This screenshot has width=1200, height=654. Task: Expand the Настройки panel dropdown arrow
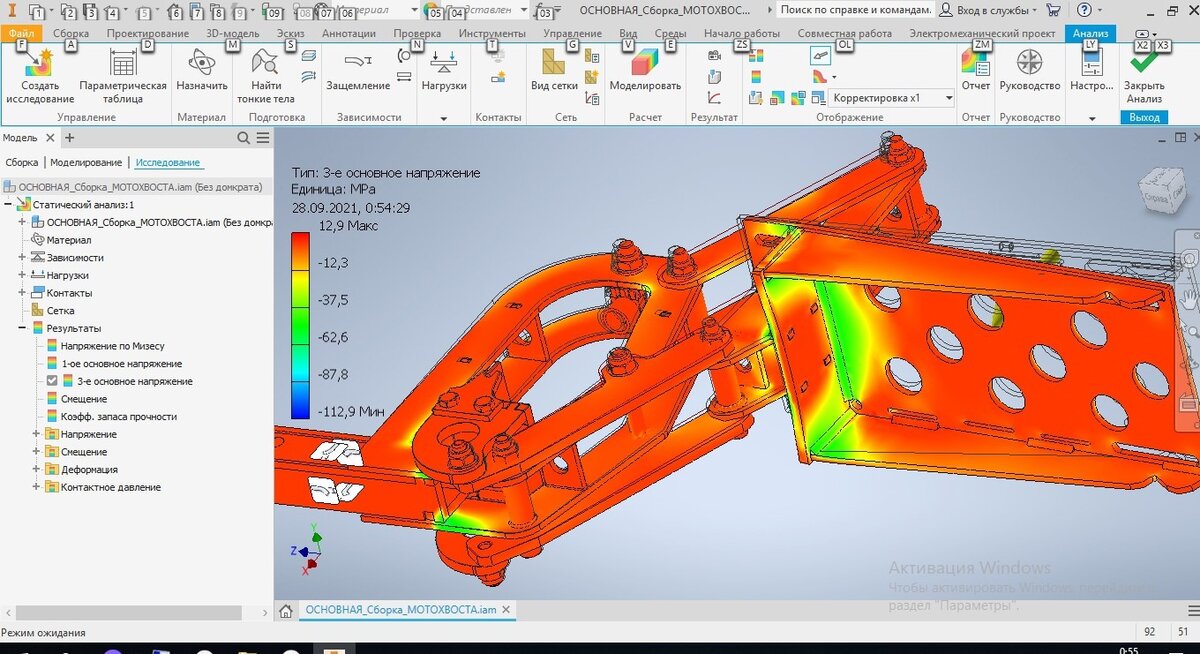pos(1091,118)
